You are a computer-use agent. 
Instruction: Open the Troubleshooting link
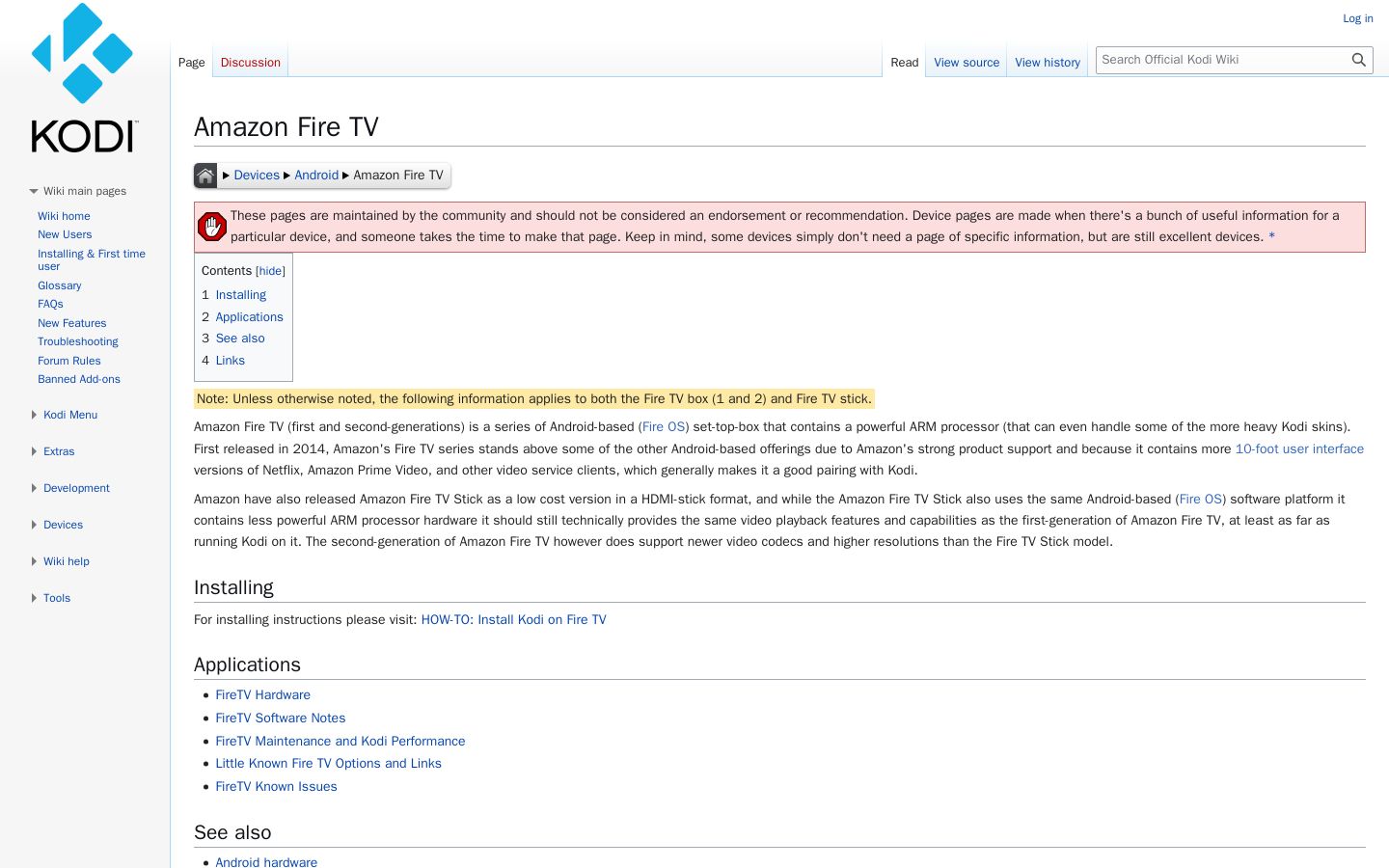click(x=78, y=341)
